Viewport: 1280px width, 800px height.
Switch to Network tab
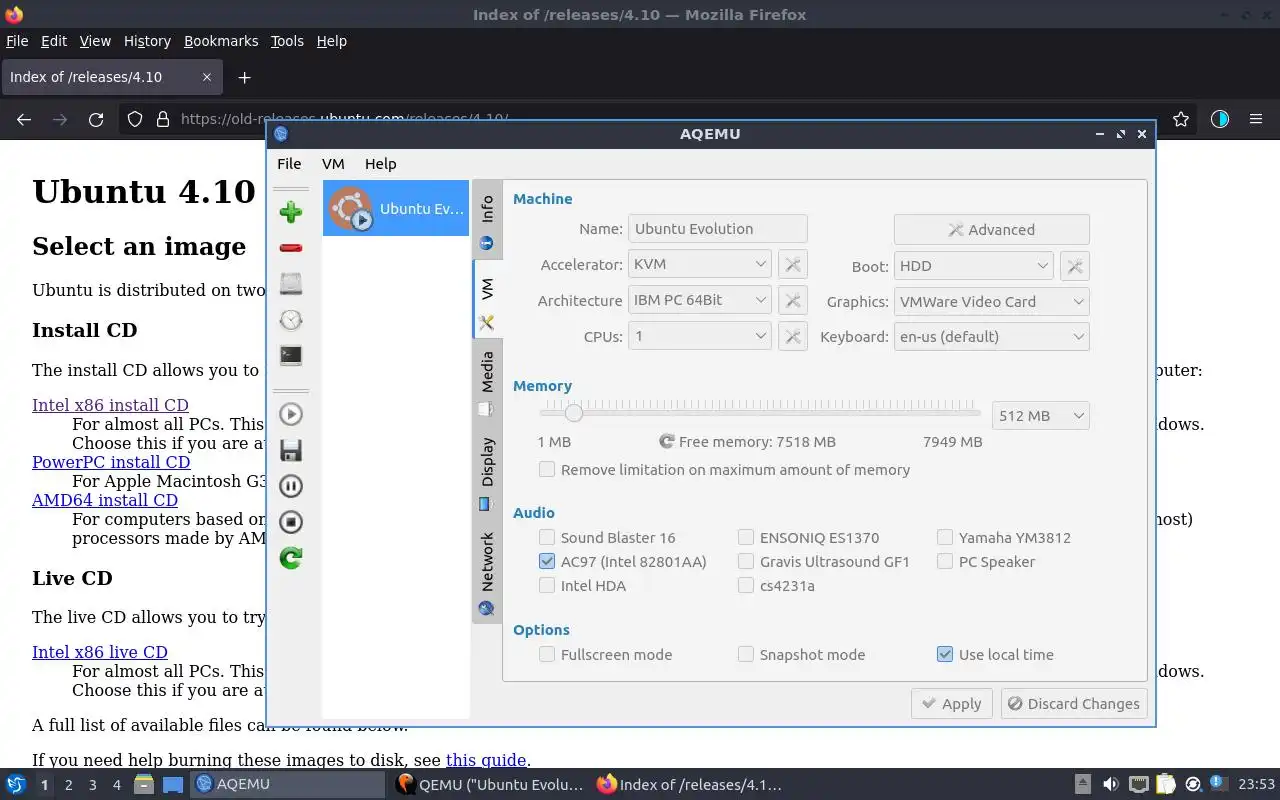487,572
